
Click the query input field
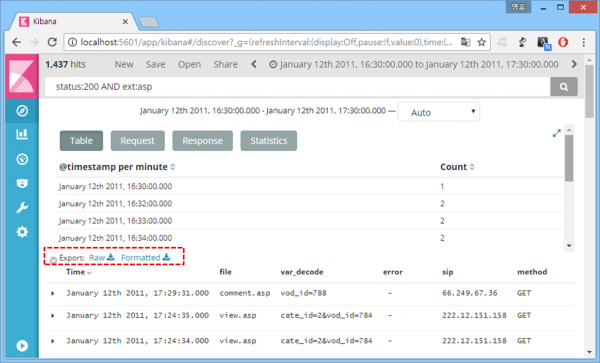tap(298, 87)
